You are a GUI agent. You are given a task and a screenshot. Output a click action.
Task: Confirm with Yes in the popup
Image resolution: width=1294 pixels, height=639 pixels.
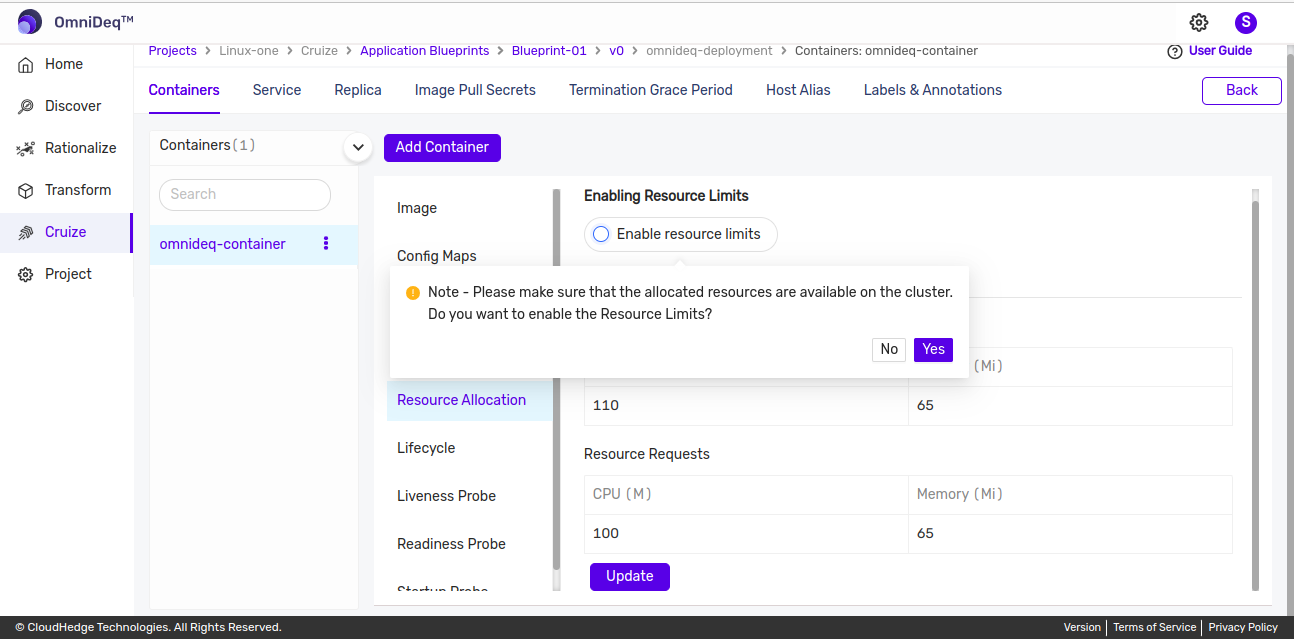pos(933,349)
